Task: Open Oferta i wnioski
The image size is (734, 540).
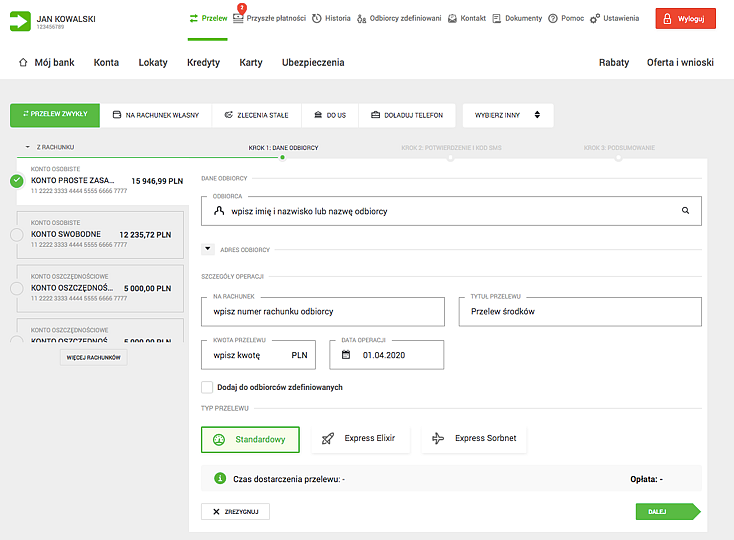Action: click(680, 62)
